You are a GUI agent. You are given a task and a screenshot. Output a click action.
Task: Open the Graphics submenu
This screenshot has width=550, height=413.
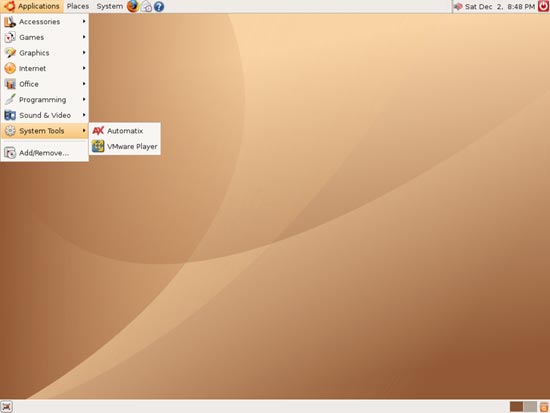(x=45, y=53)
